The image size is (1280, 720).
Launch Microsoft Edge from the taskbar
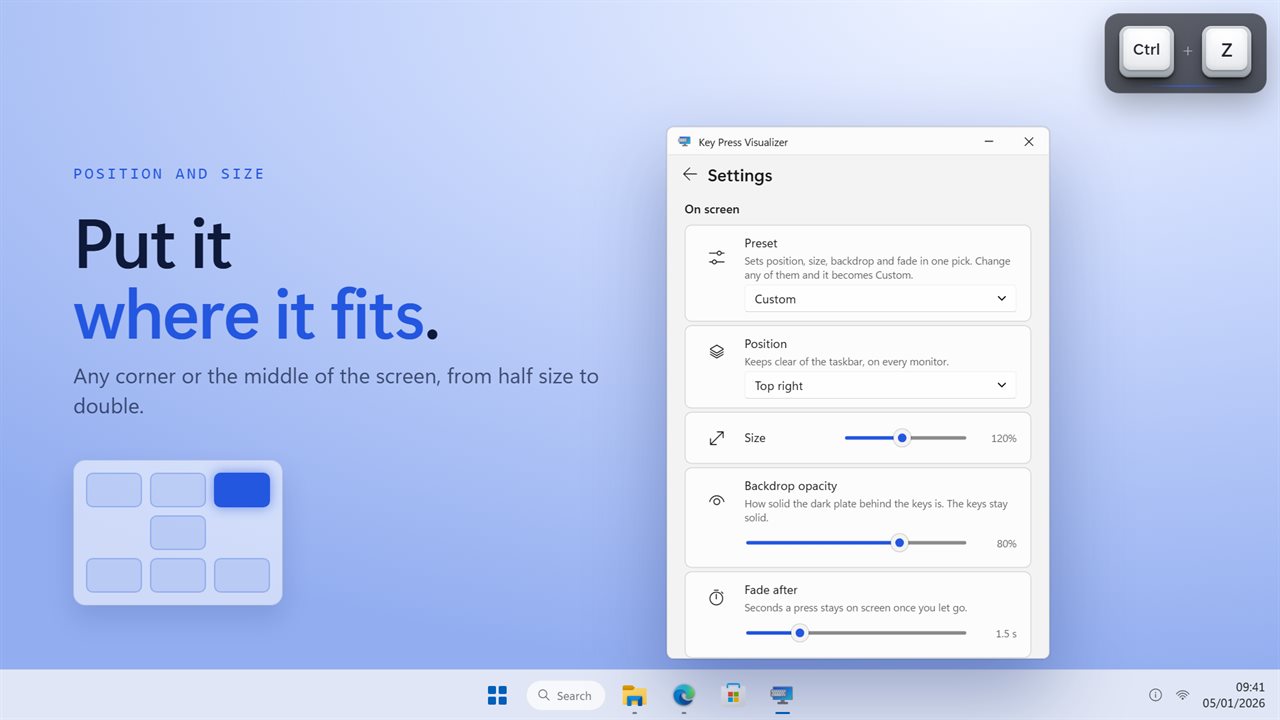(x=684, y=695)
